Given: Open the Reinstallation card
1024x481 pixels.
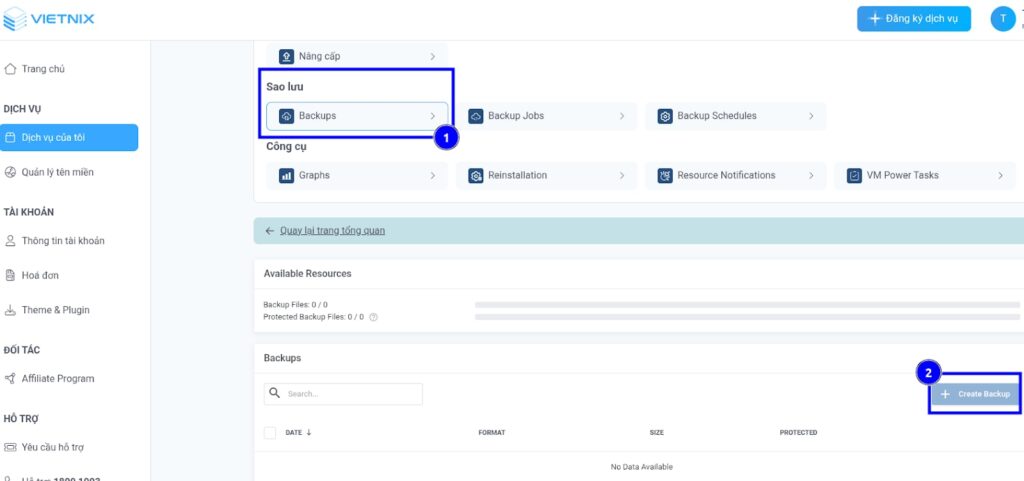Looking at the screenshot, I should point(547,176).
